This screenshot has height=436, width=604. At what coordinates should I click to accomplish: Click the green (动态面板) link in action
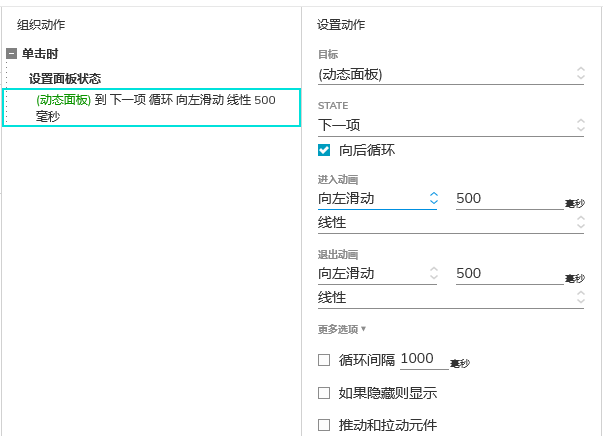click(x=64, y=100)
